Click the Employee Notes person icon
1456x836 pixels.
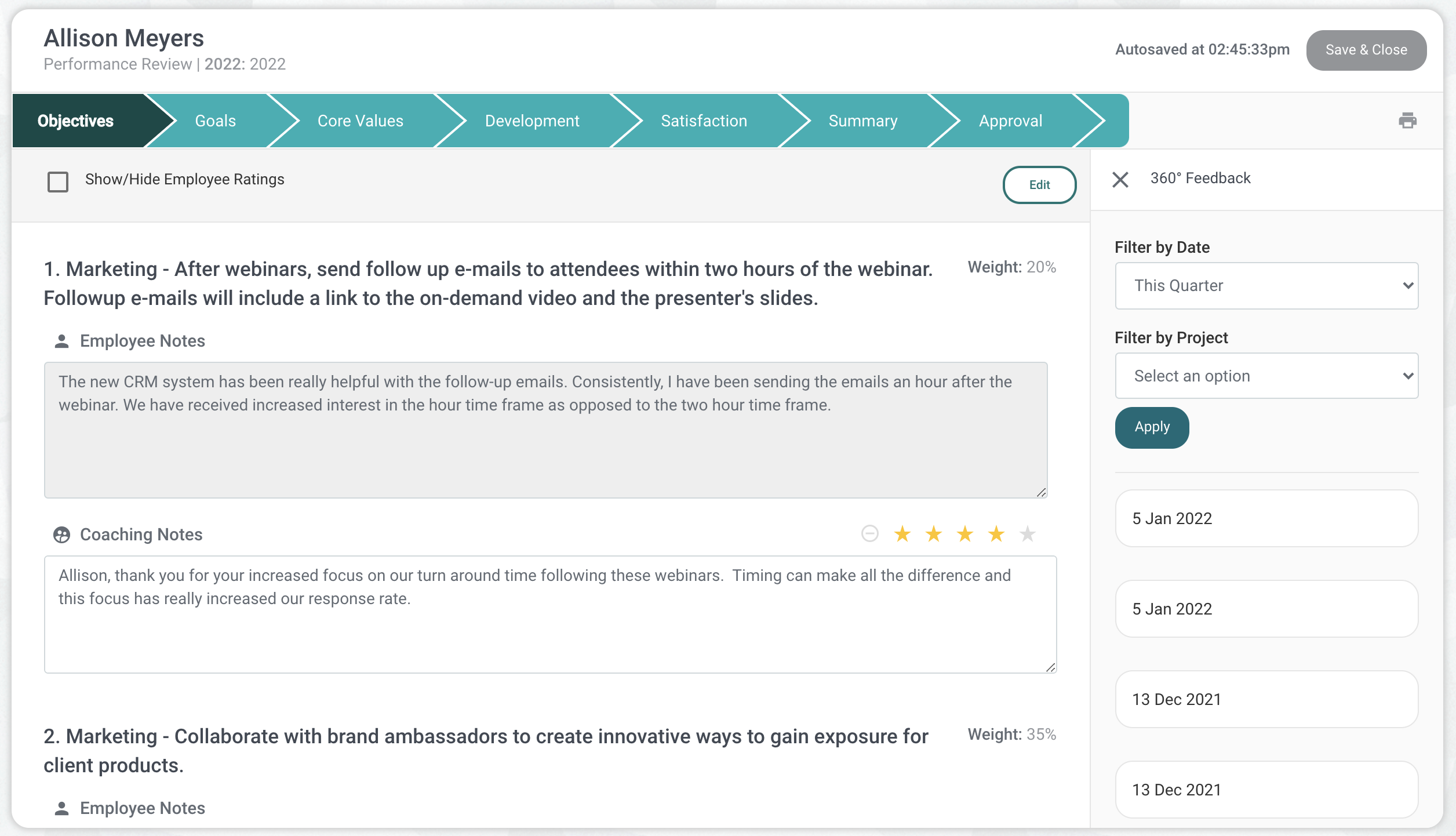point(62,340)
